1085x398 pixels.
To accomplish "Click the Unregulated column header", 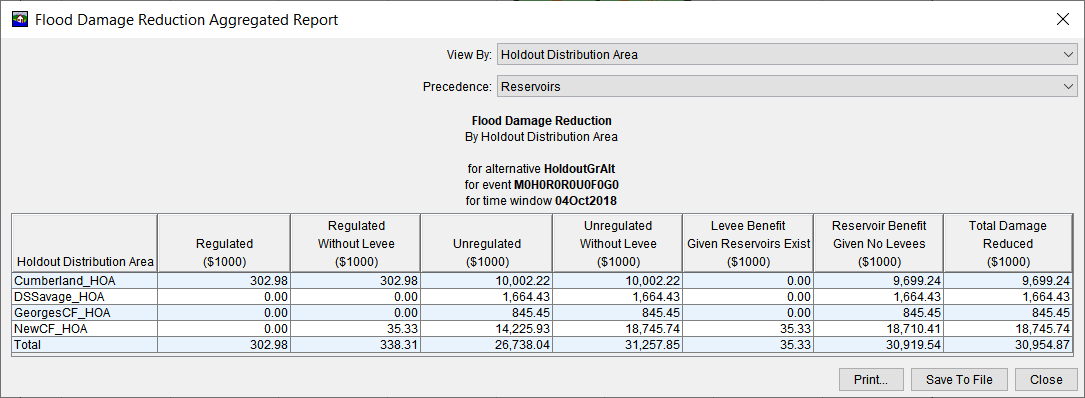I will click(486, 244).
